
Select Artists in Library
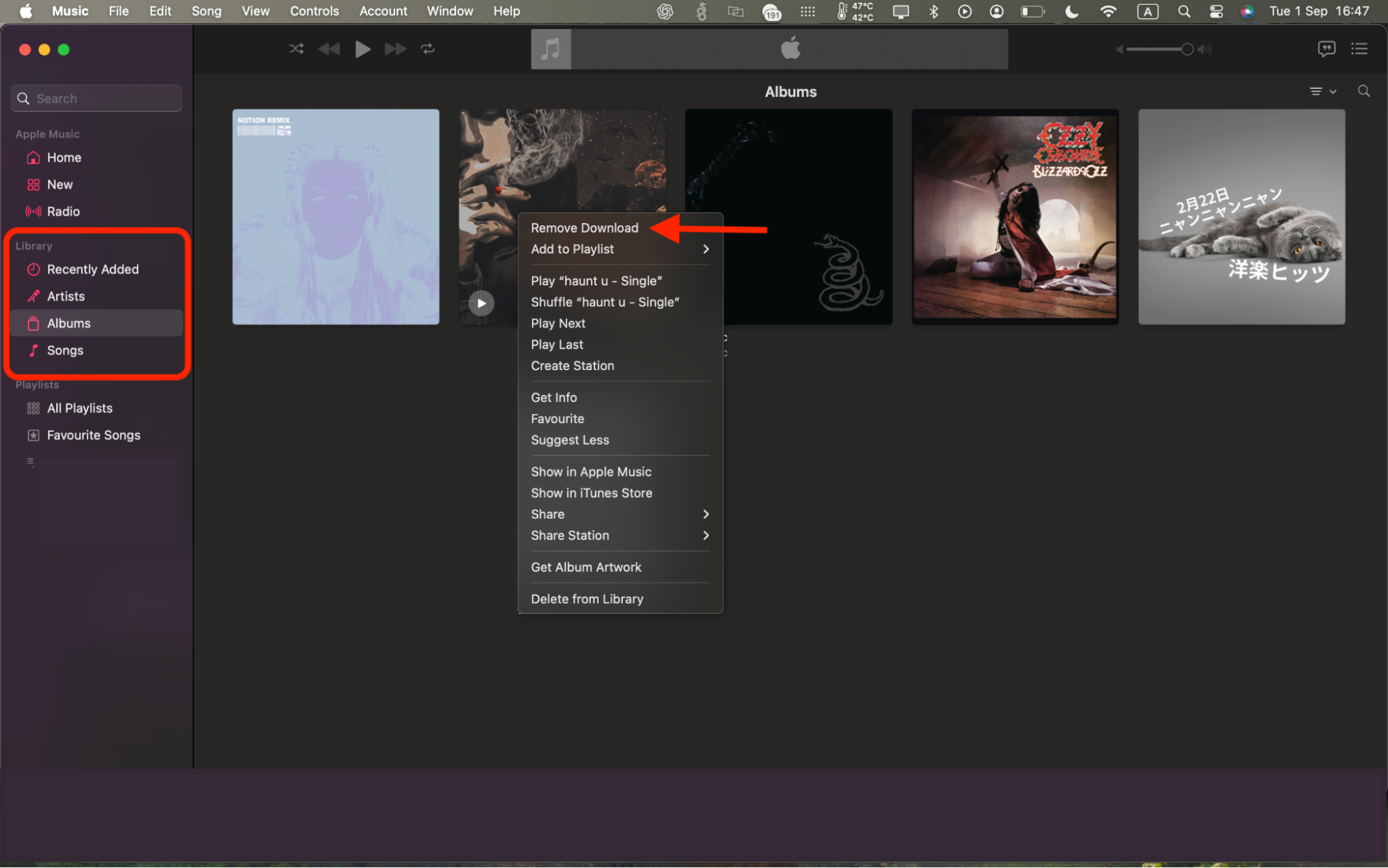coord(97,297)
